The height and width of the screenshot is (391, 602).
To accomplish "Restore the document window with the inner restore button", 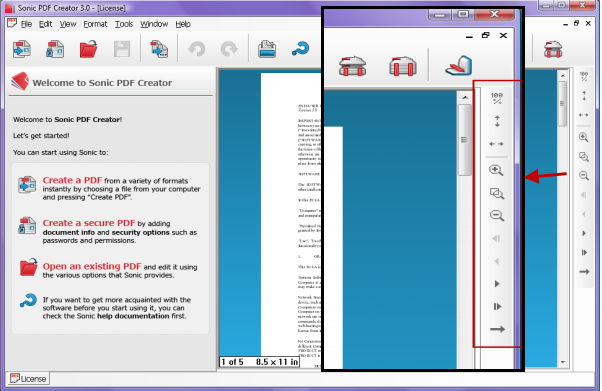I will pyautogui.click(x=576, y=23).
